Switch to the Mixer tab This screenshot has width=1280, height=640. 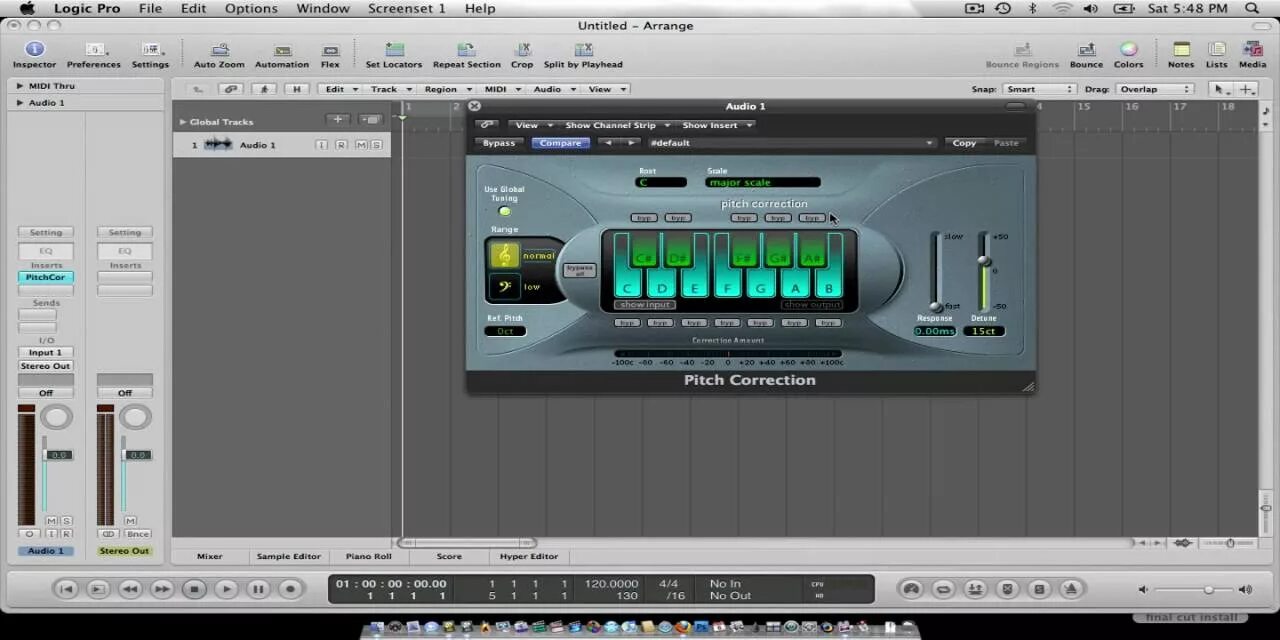coord(210,556)
